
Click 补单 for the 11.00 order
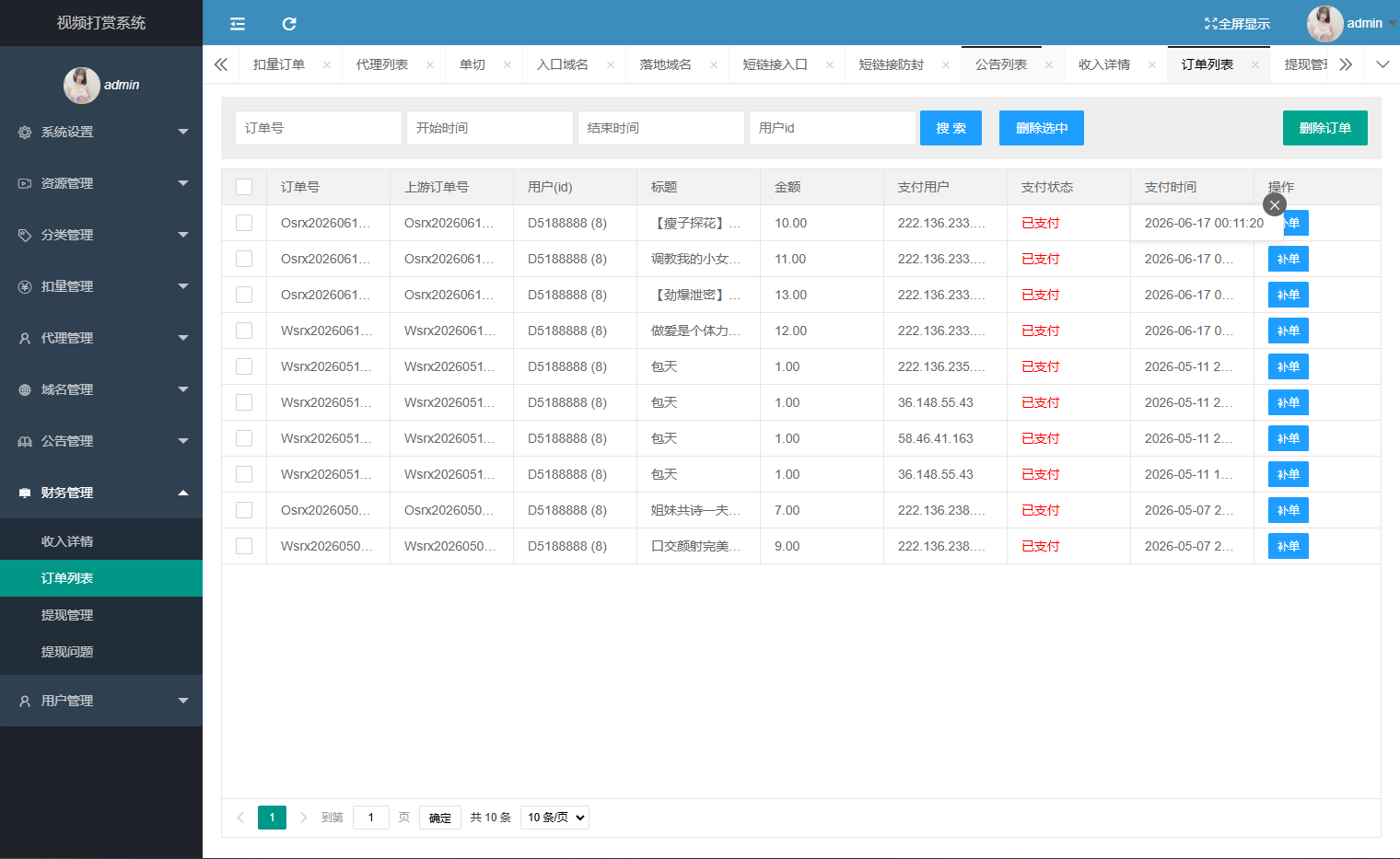(1289, 259)
